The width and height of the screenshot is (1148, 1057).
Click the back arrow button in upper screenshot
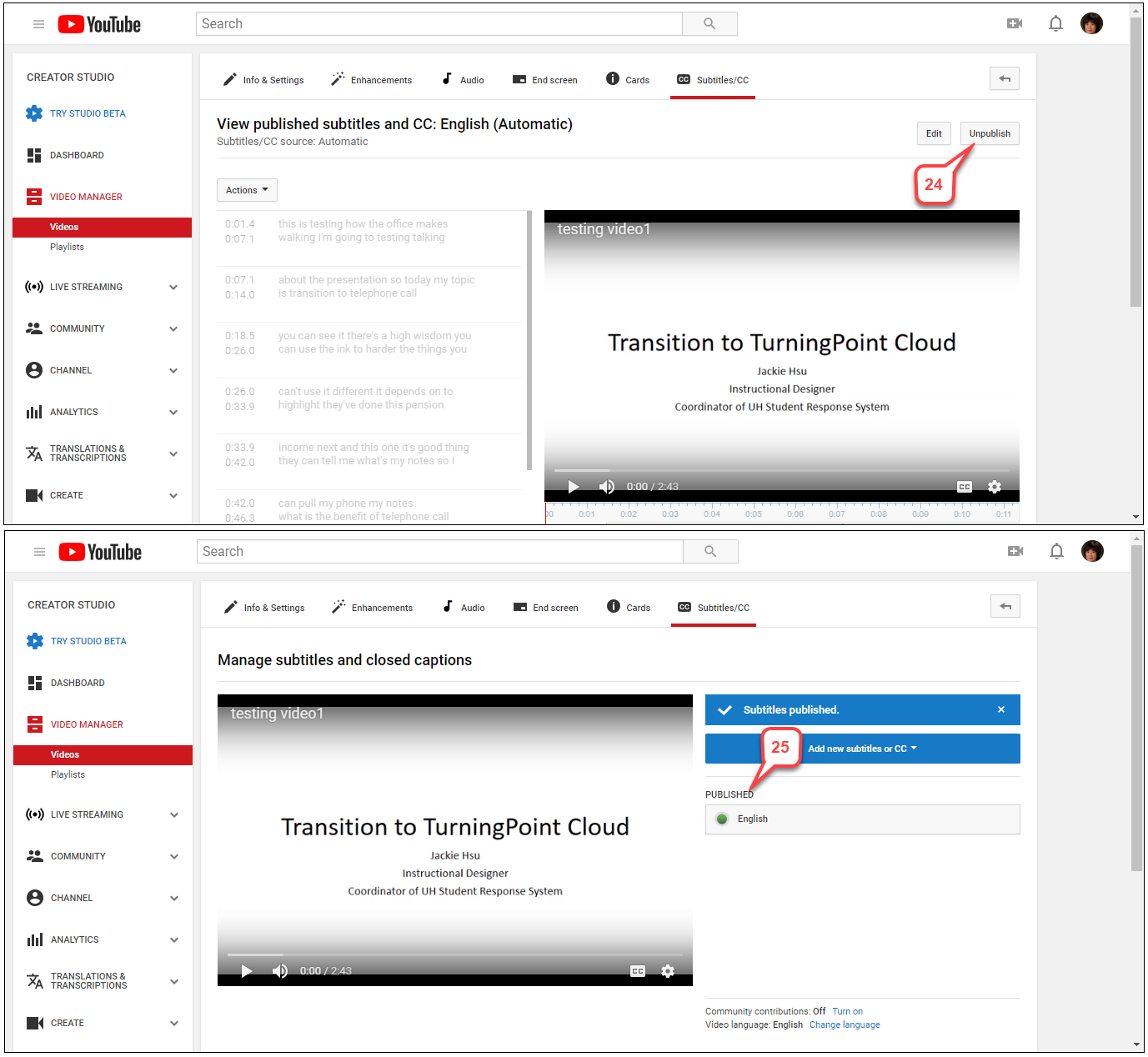click(1005, 79)
